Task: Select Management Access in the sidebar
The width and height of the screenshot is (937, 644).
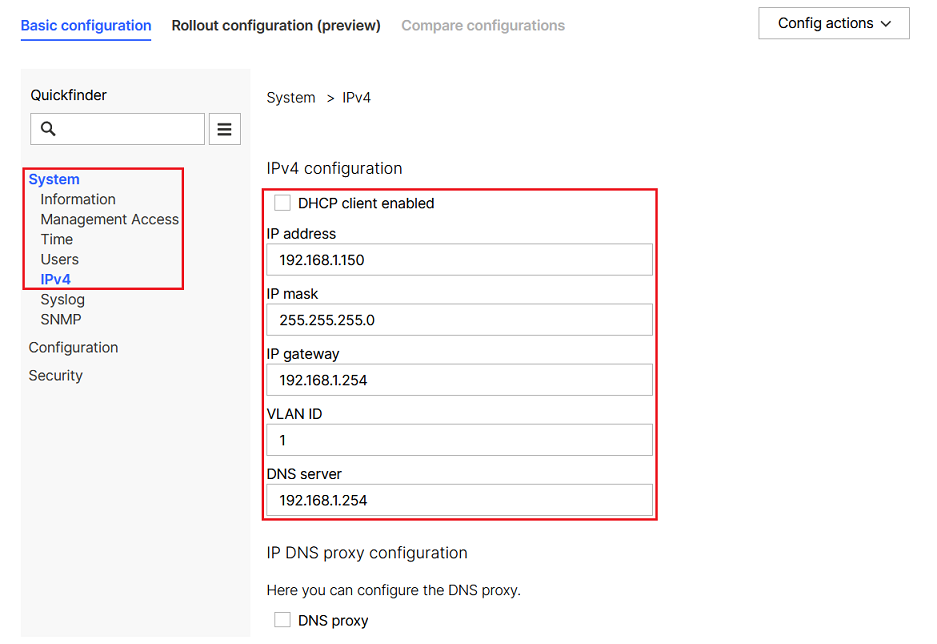Action: pyautogui.click(x=110, y=219)
